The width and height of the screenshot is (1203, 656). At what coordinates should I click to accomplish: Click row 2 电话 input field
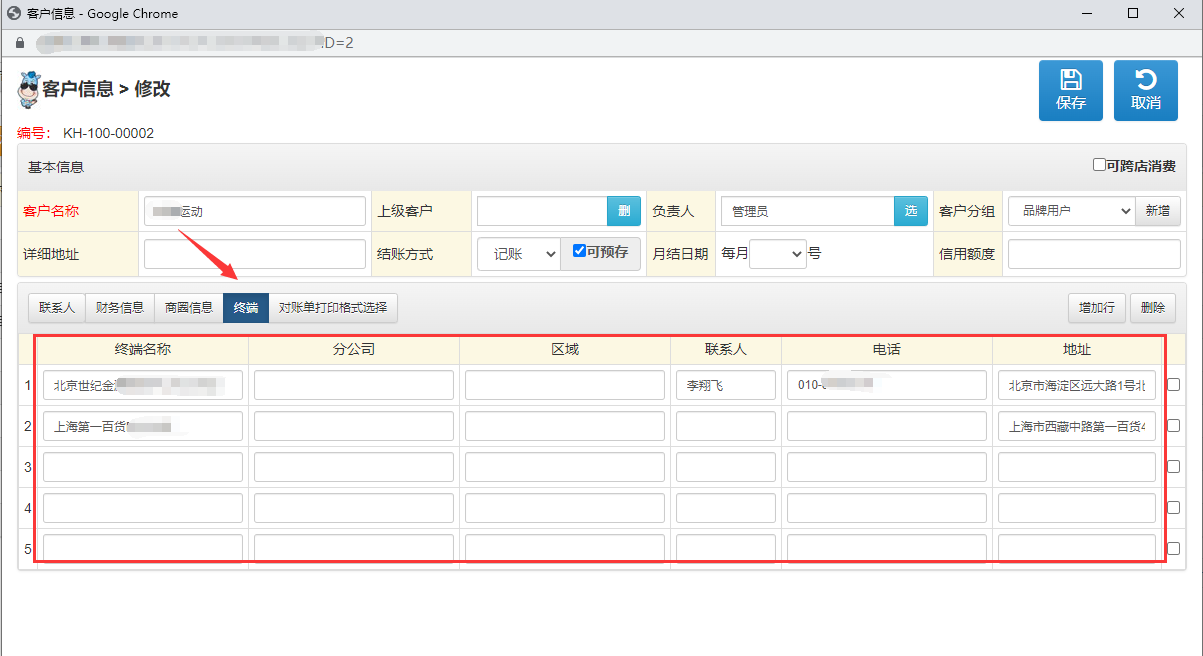(x=887, y=426)
